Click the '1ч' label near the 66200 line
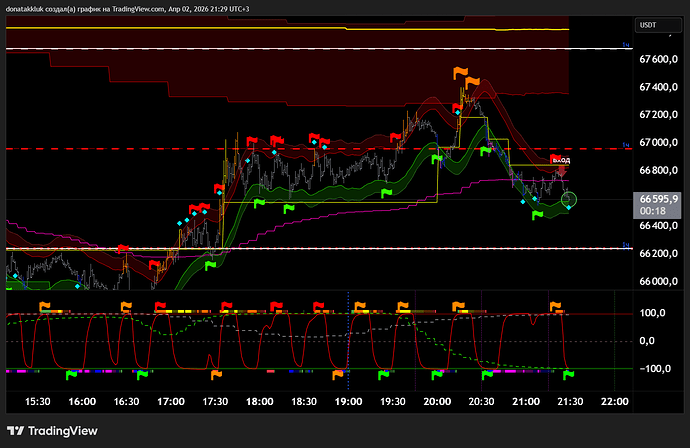Screen dimensions: 690x448 [x=626, y=245]
